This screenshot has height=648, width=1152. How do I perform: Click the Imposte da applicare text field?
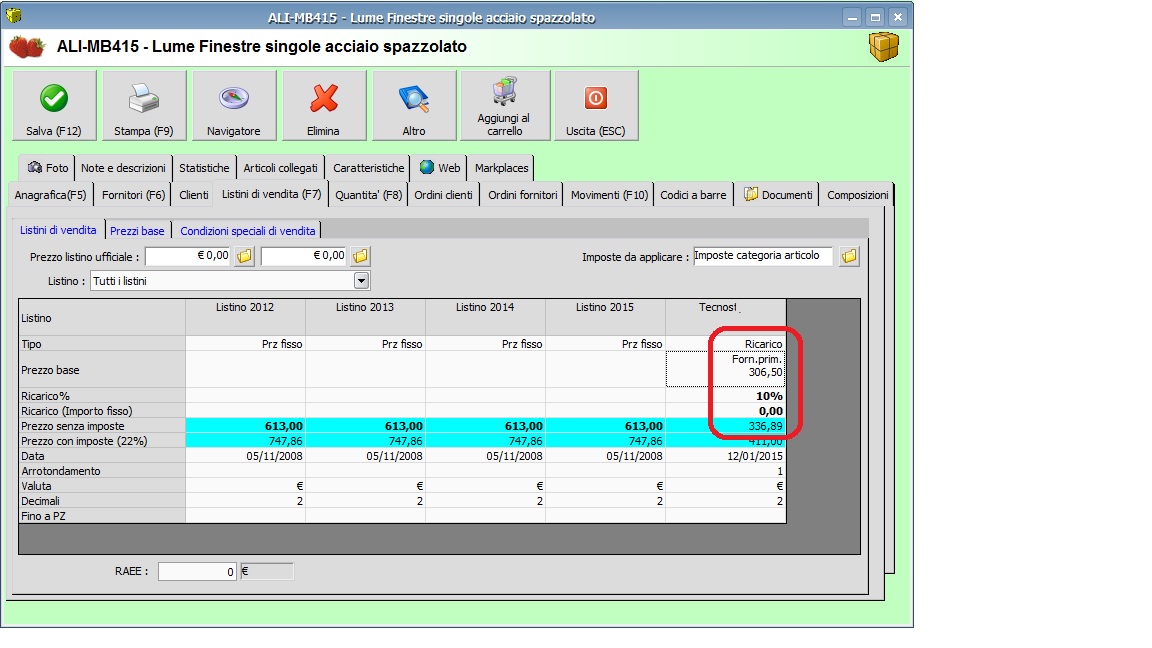pyautogui.click(x=762, y=256)
